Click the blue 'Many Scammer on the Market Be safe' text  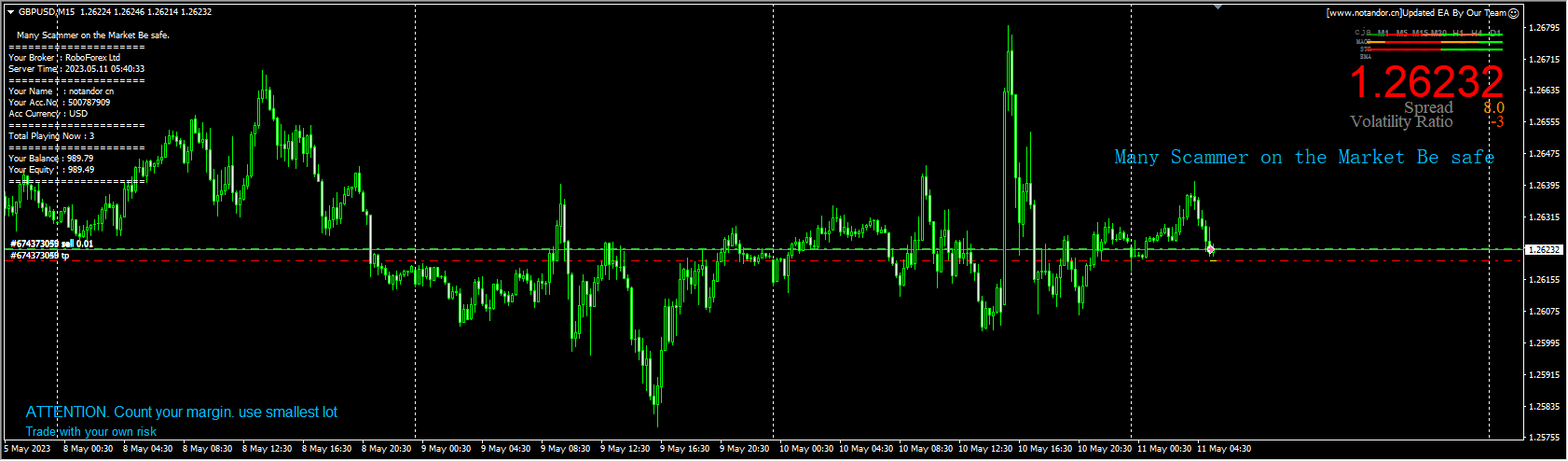[1304, 157]
